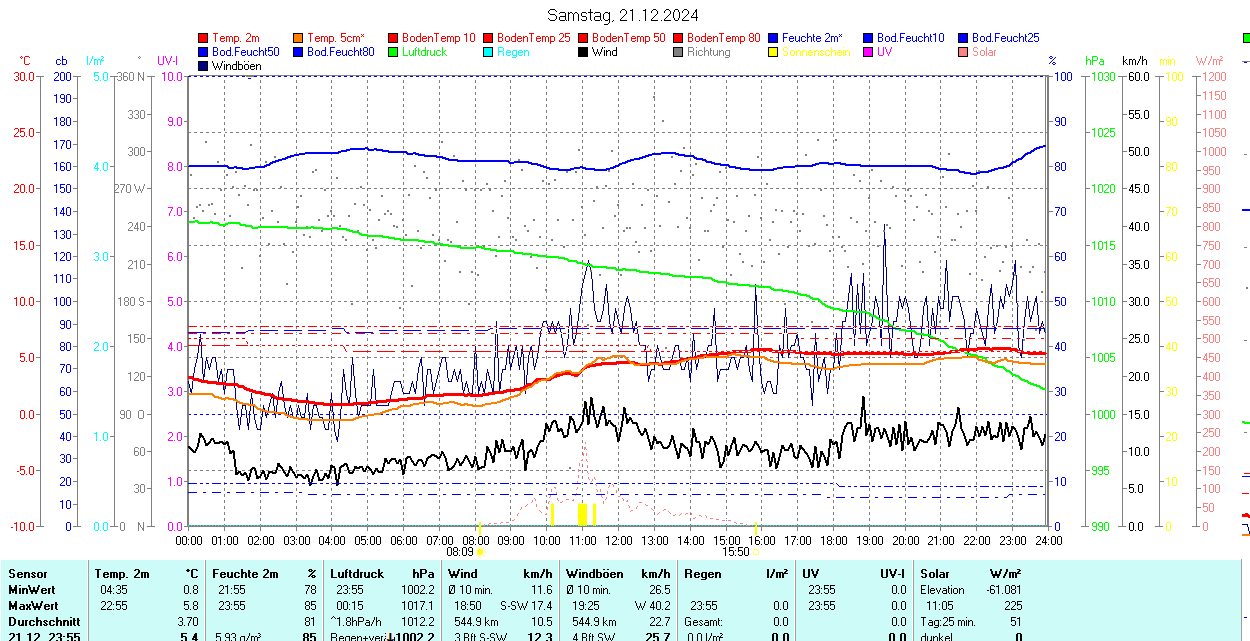Click the Sensor header in the data table

27,574
